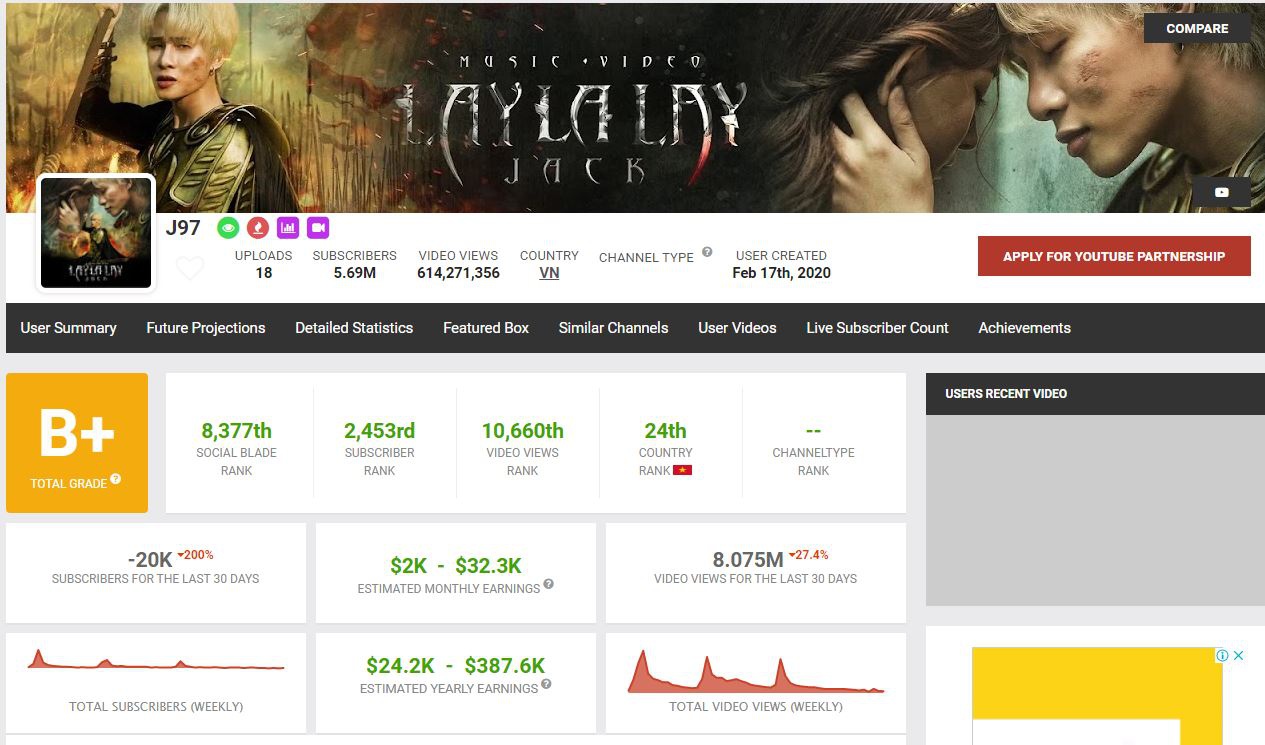The image size is (1265, 745).
Task: Click the Compare button
Action: [x=1197, y=28]
